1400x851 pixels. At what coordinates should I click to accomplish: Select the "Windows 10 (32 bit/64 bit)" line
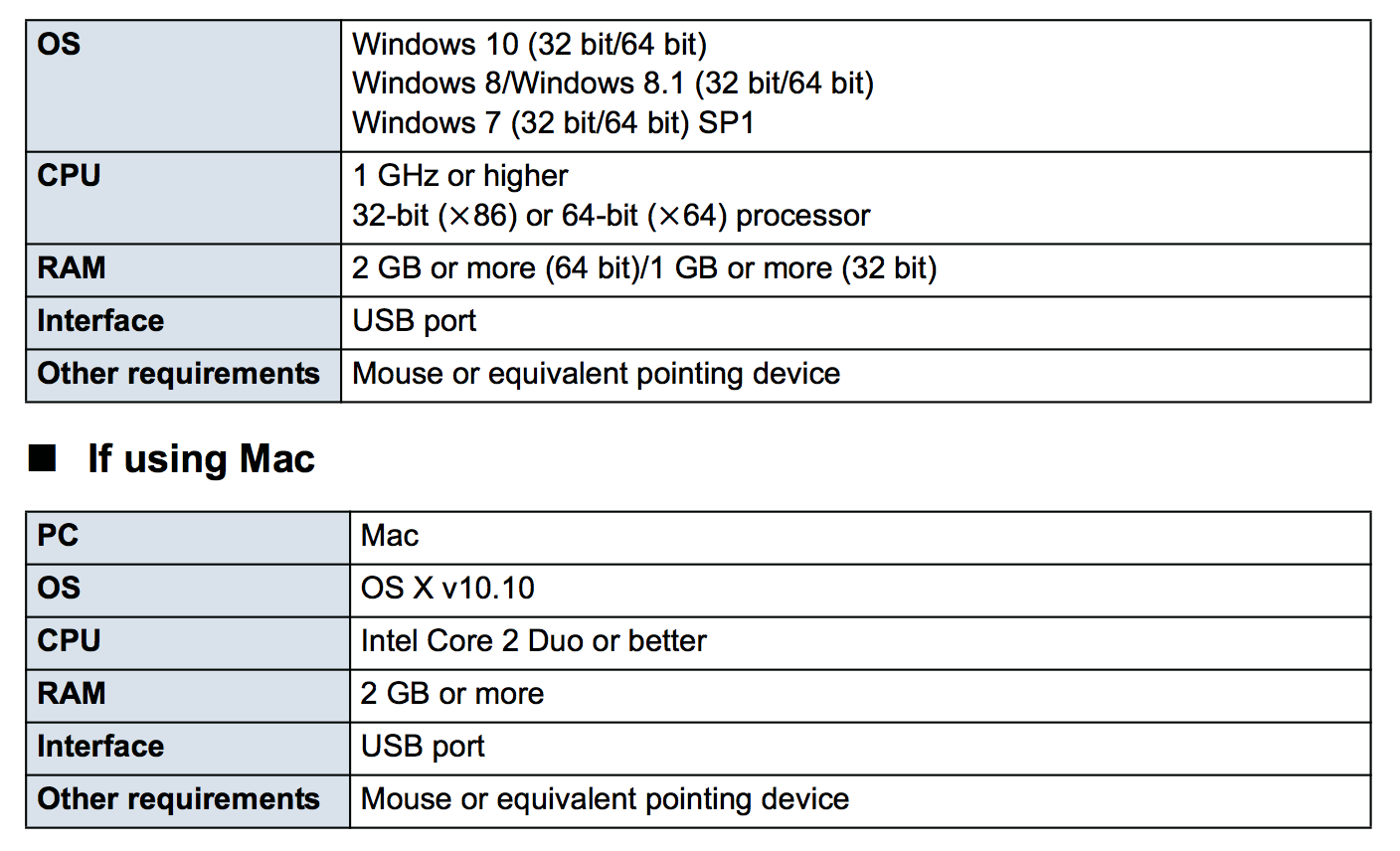529,45
